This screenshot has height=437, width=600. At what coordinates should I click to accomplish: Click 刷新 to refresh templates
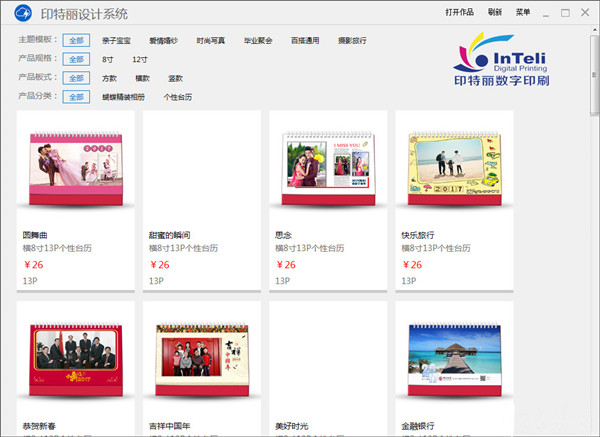(x=494, y=12)
